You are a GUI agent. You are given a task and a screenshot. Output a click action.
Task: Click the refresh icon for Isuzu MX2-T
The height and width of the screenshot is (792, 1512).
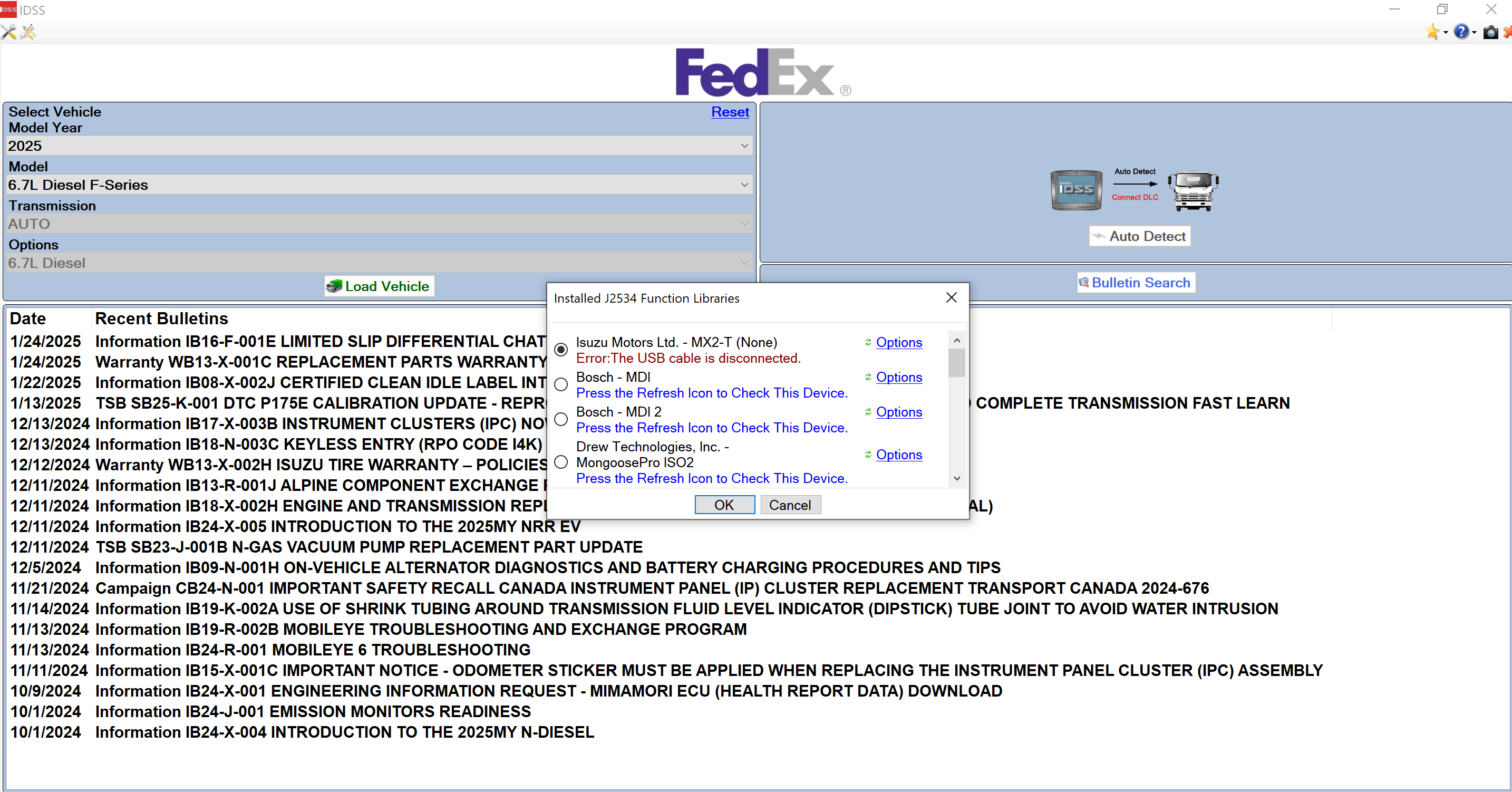(x=868, y=342)
